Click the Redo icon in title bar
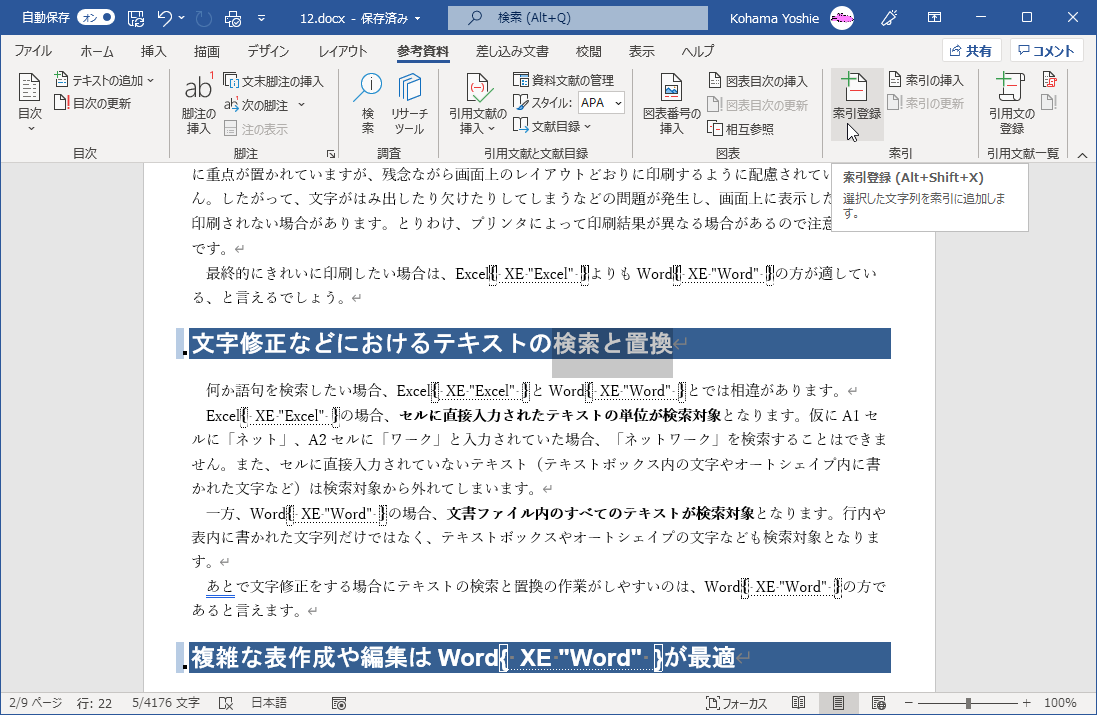The height and width of the screenshot is (715, 1097). [204, 18]
